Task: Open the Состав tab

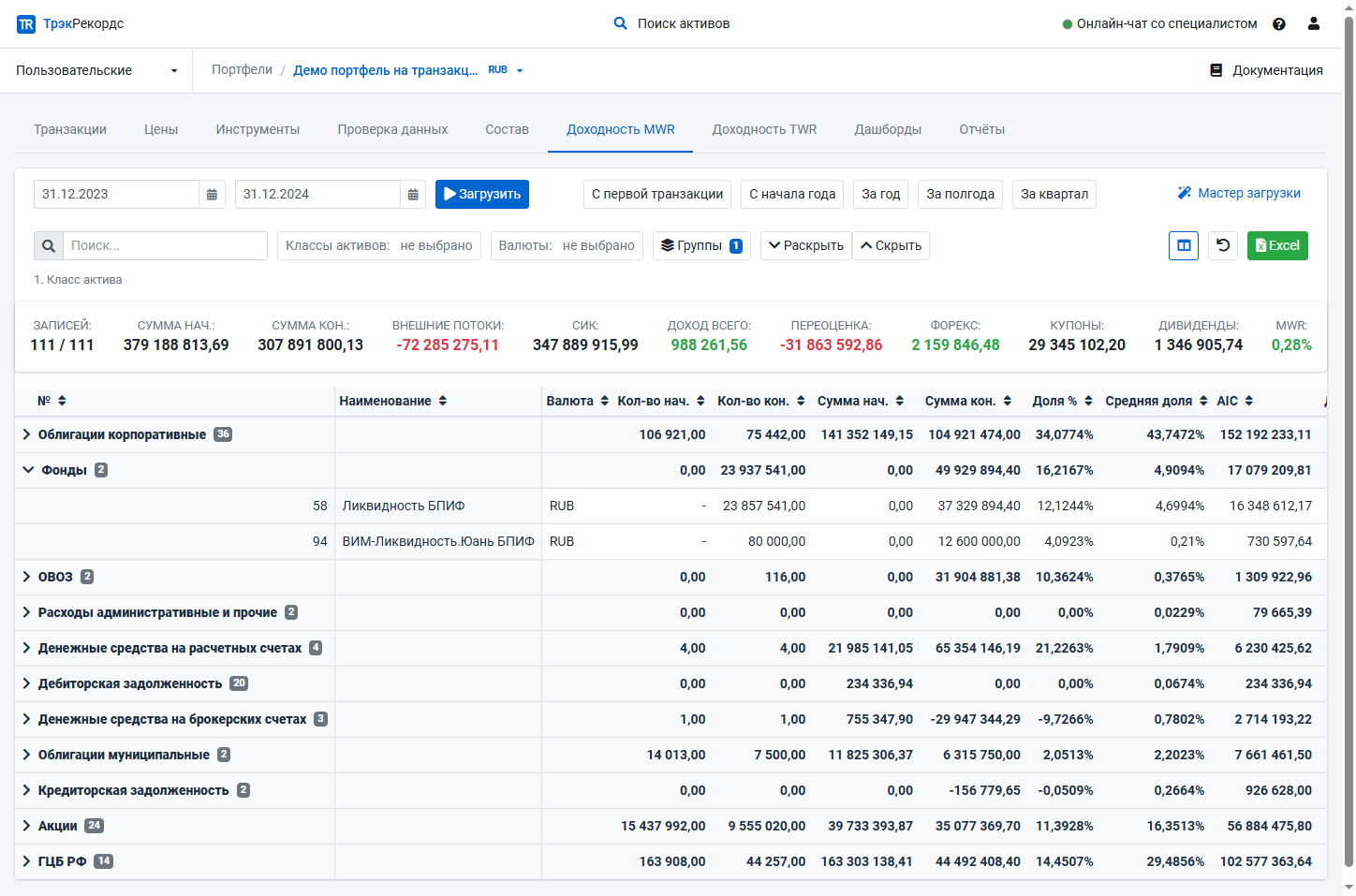Action: coord(507,129)
